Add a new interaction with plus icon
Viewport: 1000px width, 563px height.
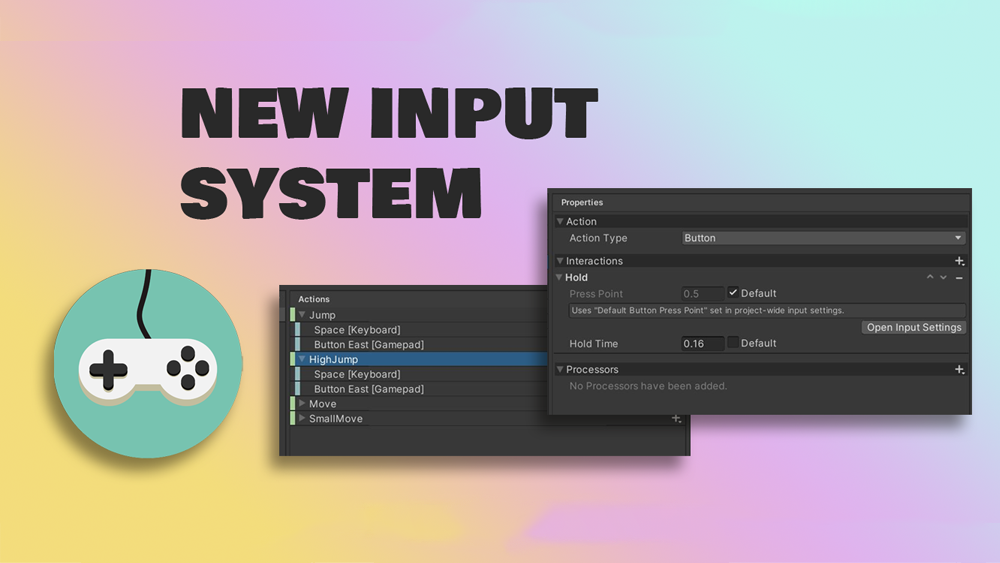click(x=959, y=261)
